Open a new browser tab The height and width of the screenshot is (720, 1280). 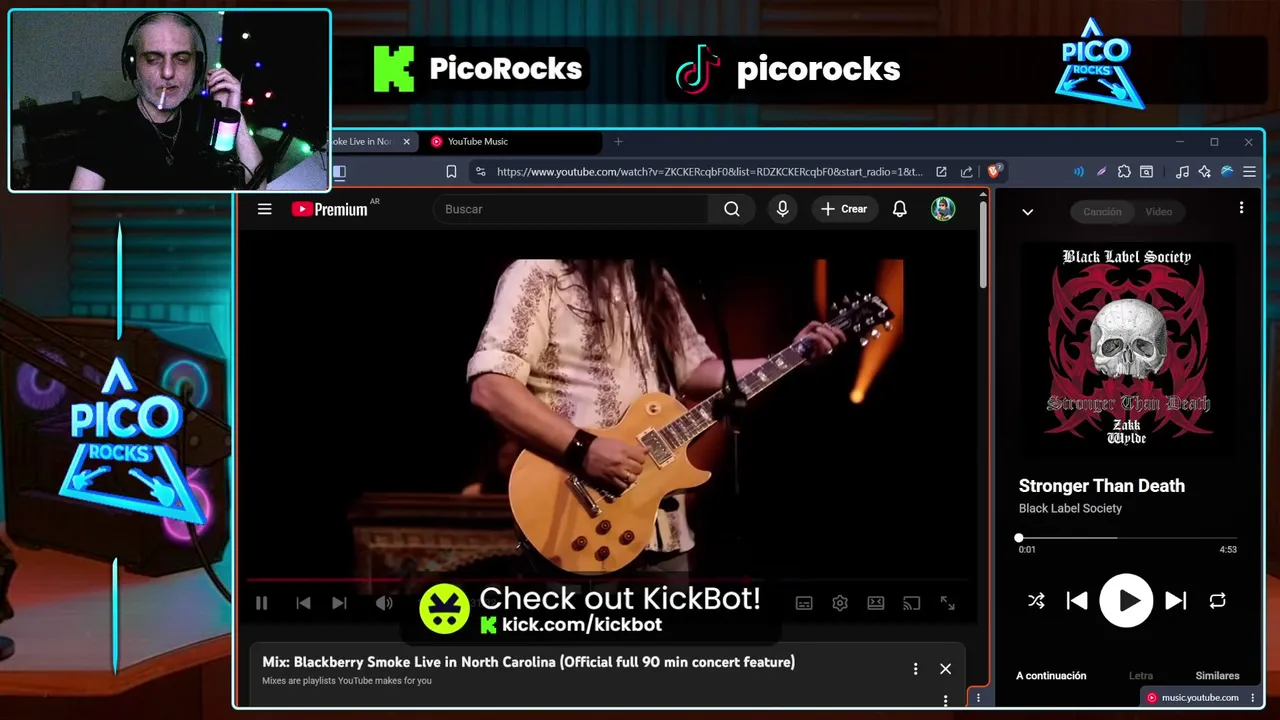tap(618, 142)
